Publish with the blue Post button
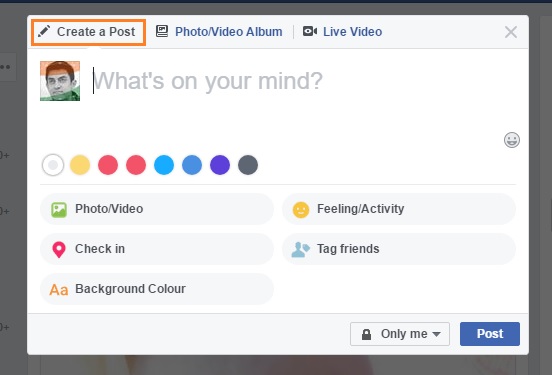The image size is (552, 375). click(490, 334)
